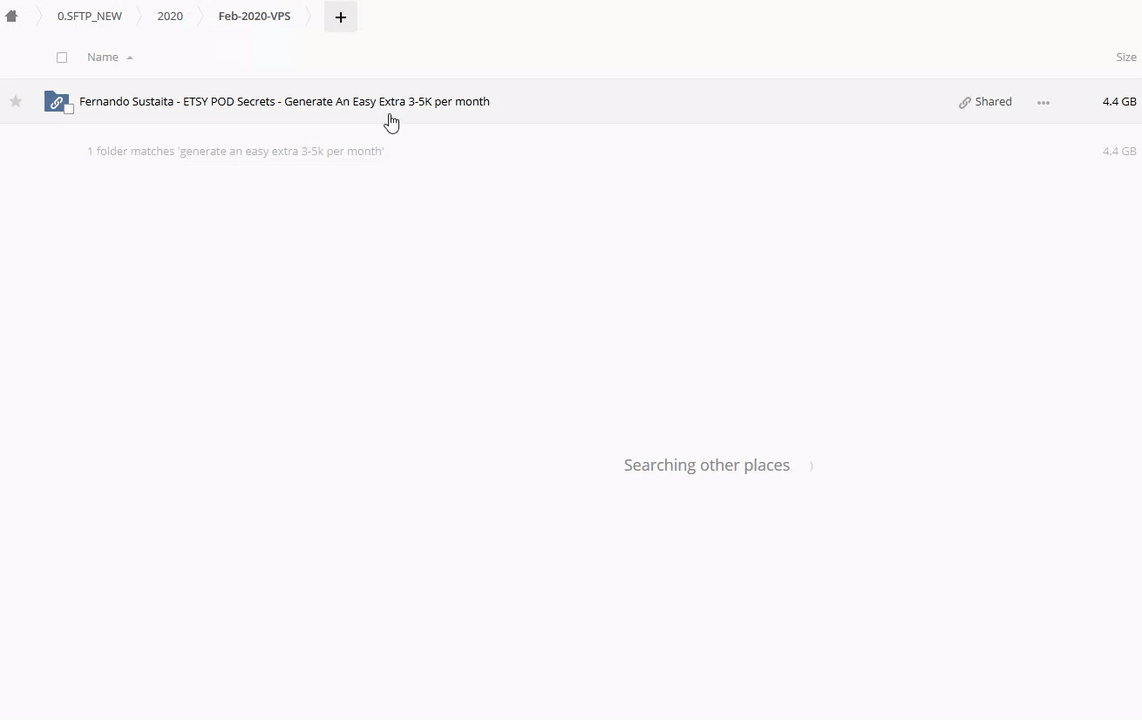
Task: Click the 'Searching other places' text
Action: [x=706, y=465]
